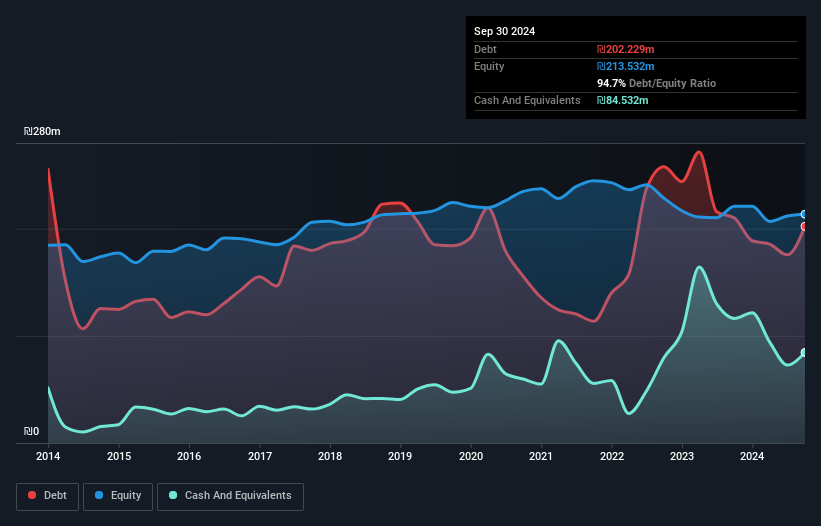Click the Sep 30 2024 tooltip date
This screenshot has height=526, width=821.
pos(504,31)
